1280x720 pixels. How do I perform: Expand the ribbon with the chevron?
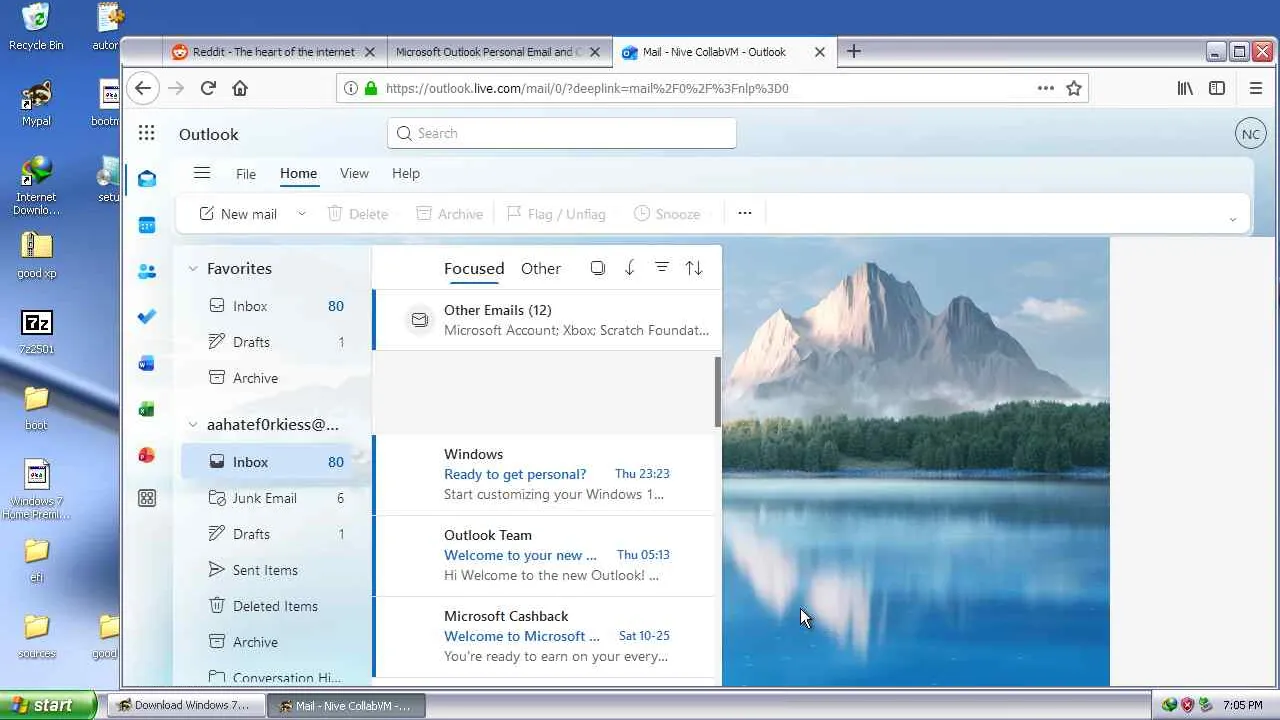coord(1232,219)
